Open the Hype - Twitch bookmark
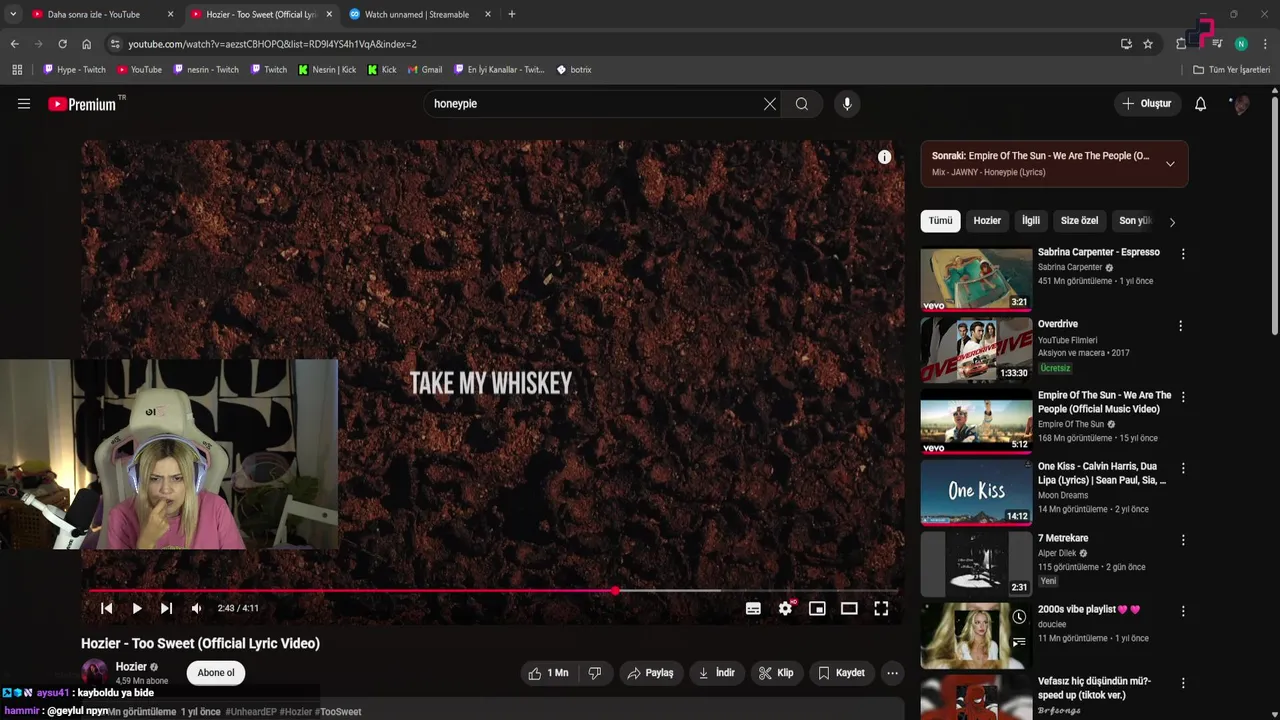 pos(75,70)
